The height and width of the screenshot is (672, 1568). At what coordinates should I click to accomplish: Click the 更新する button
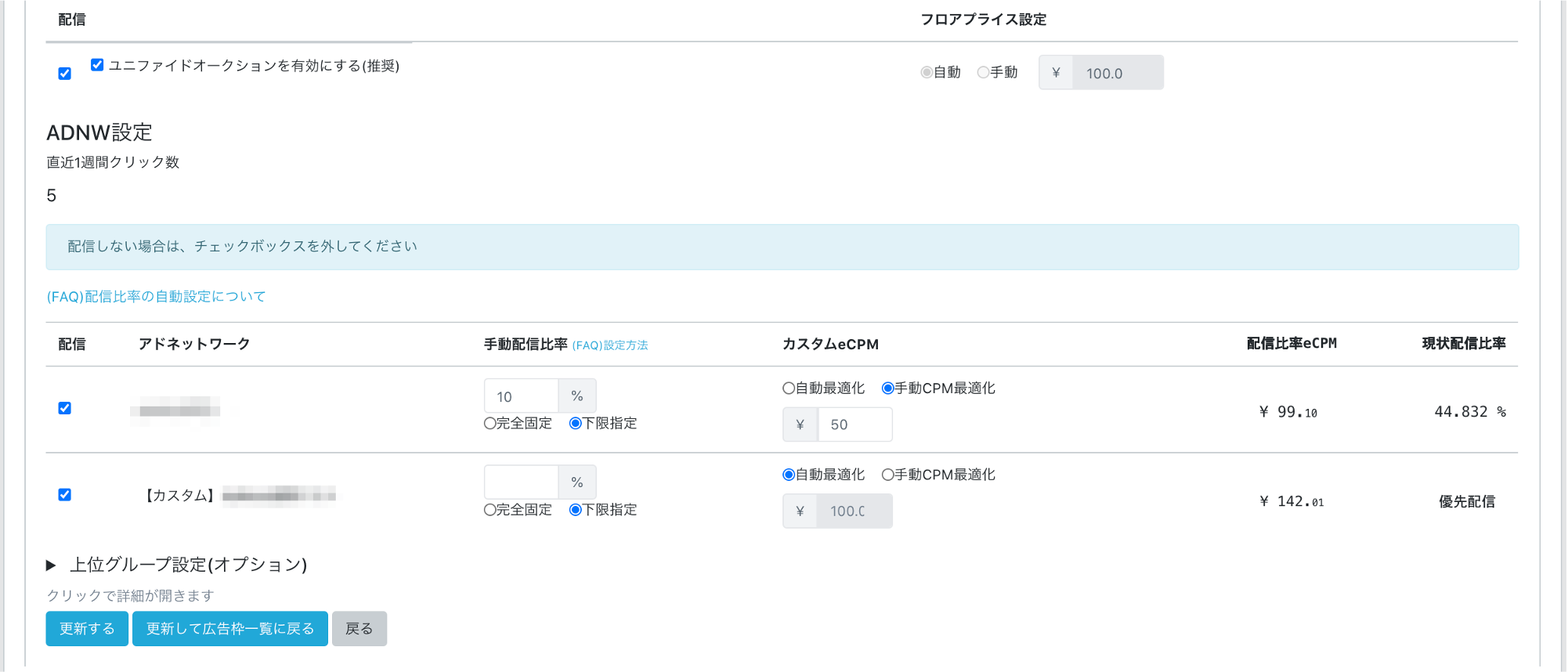pos(87,629)
